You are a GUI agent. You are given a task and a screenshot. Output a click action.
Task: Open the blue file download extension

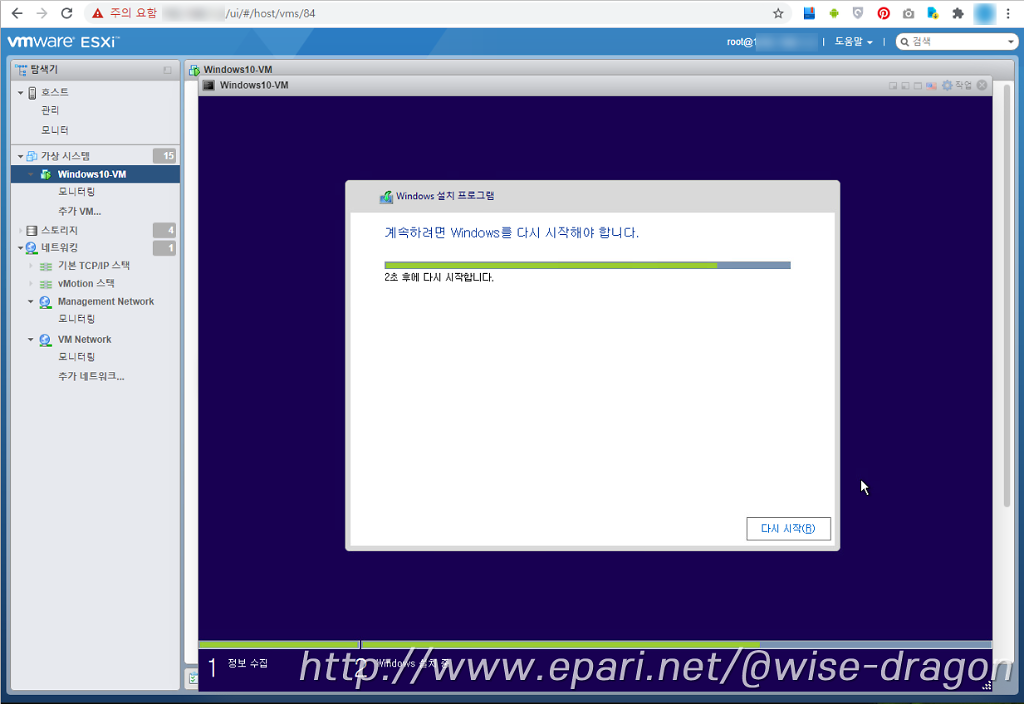tap(933, 13)
